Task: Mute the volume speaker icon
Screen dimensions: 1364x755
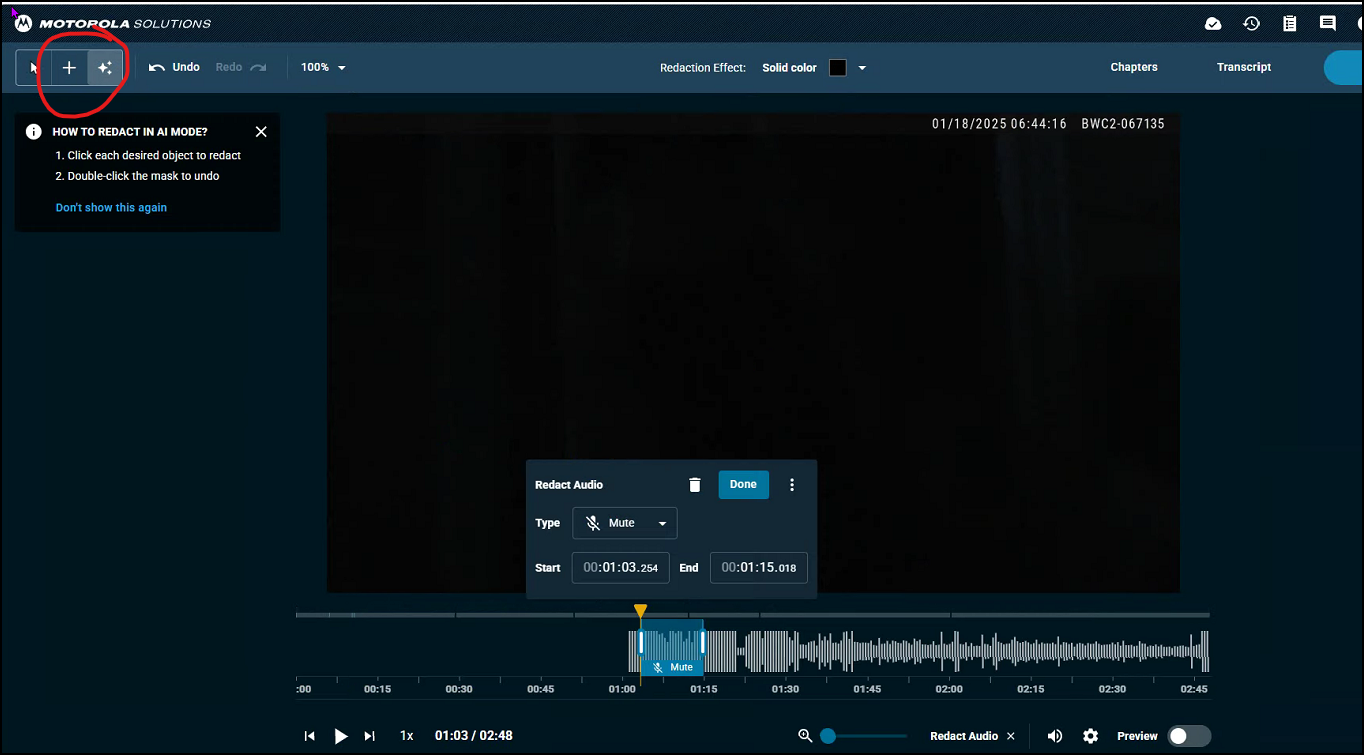Action: (x=1055, y=736)
